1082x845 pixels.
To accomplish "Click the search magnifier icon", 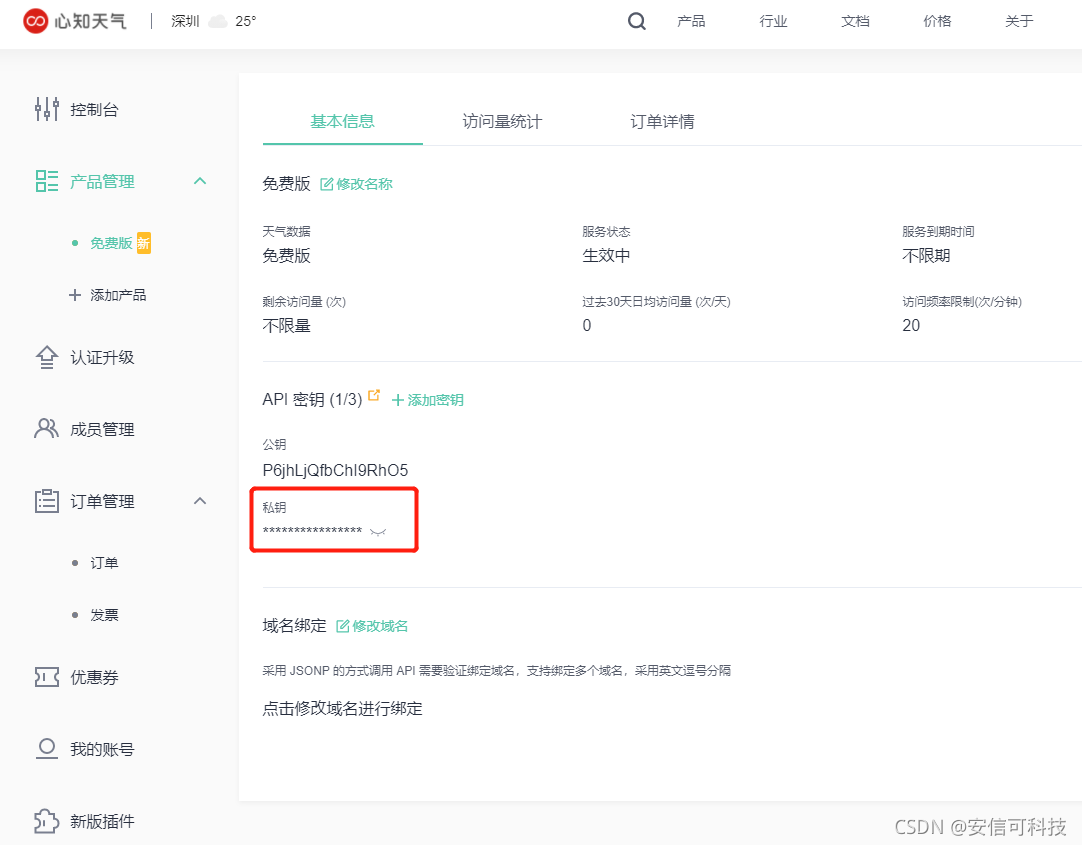I will click(x=637, y=22).
